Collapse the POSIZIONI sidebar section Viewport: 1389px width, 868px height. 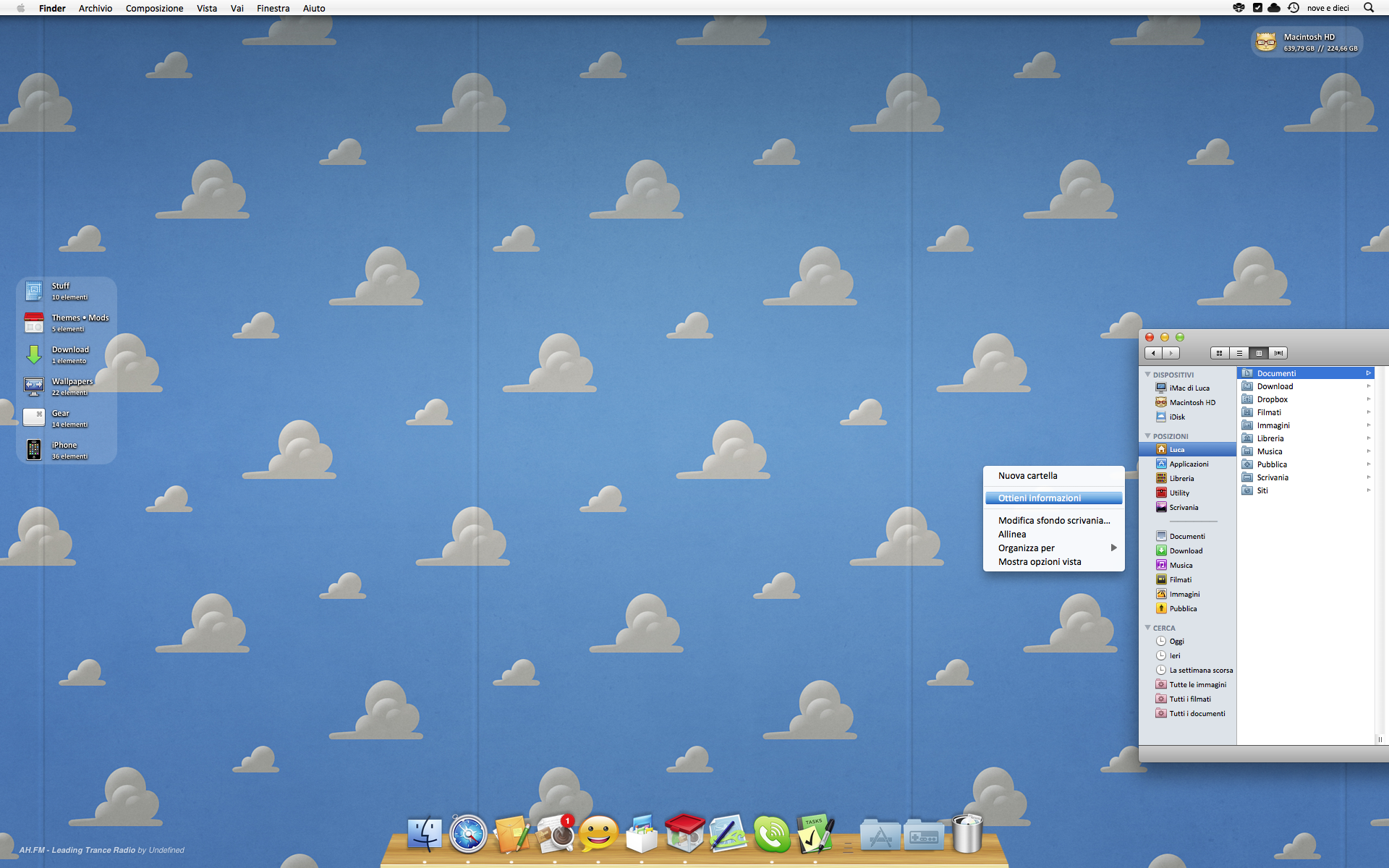[x=1147, y=436]
